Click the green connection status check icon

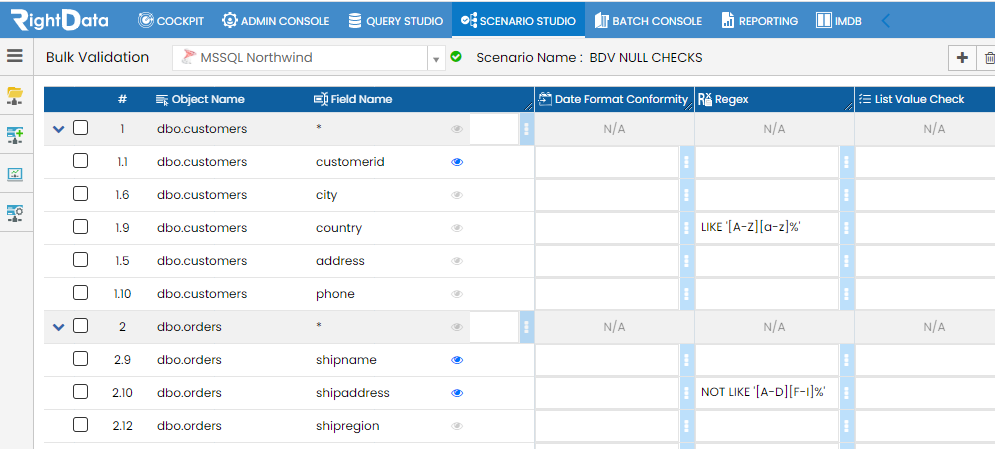[x=456, y=57]
